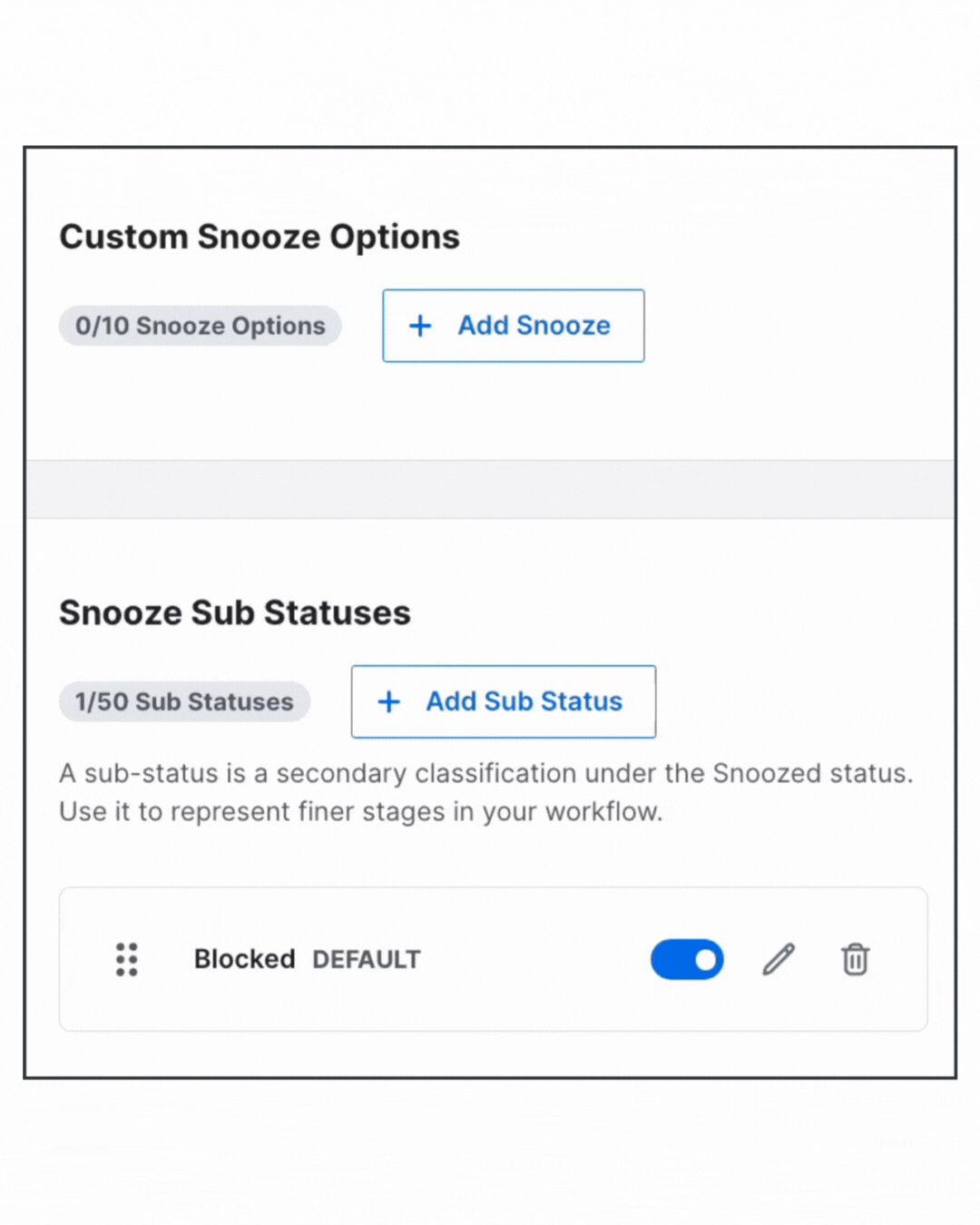
Task: Click empty space between DEFAULT and toggle
Action: [535, 959]
